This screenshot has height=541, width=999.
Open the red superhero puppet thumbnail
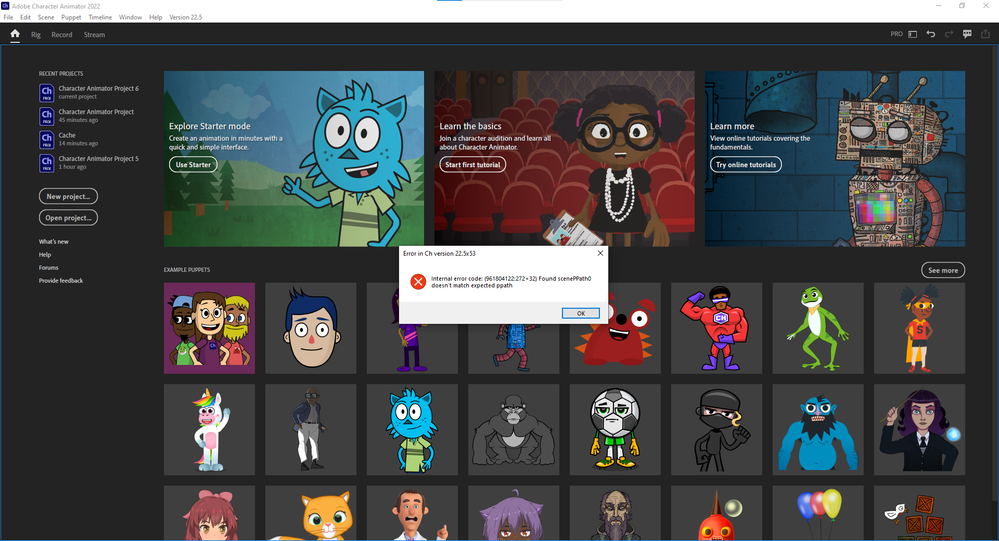click(716, 328)
